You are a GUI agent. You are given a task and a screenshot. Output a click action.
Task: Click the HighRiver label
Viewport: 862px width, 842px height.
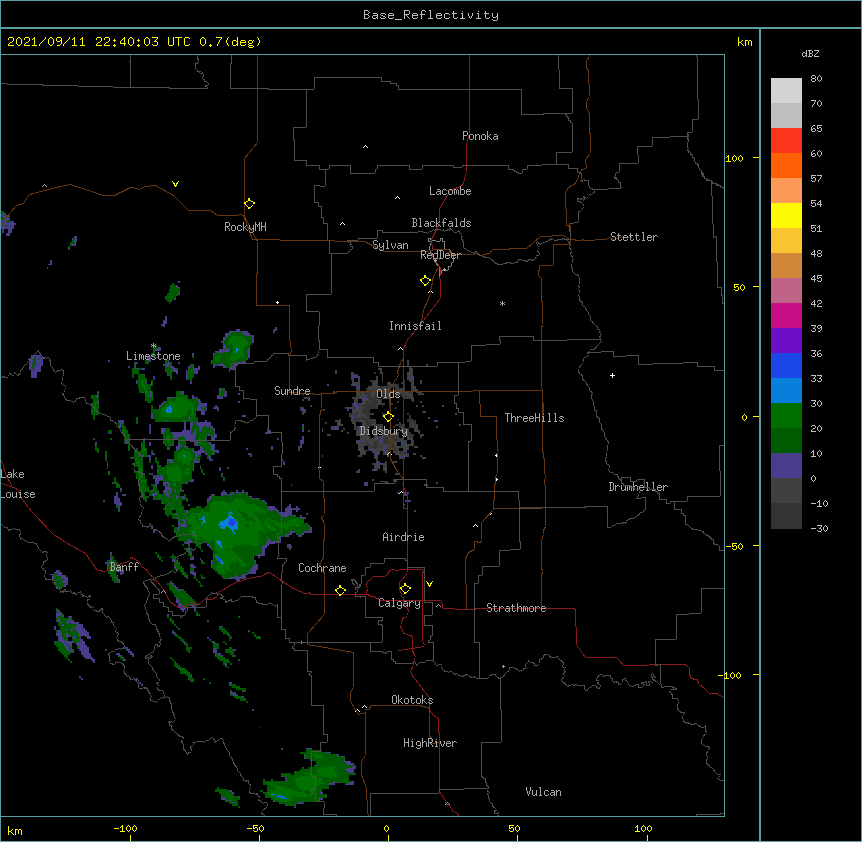[430, 743]
